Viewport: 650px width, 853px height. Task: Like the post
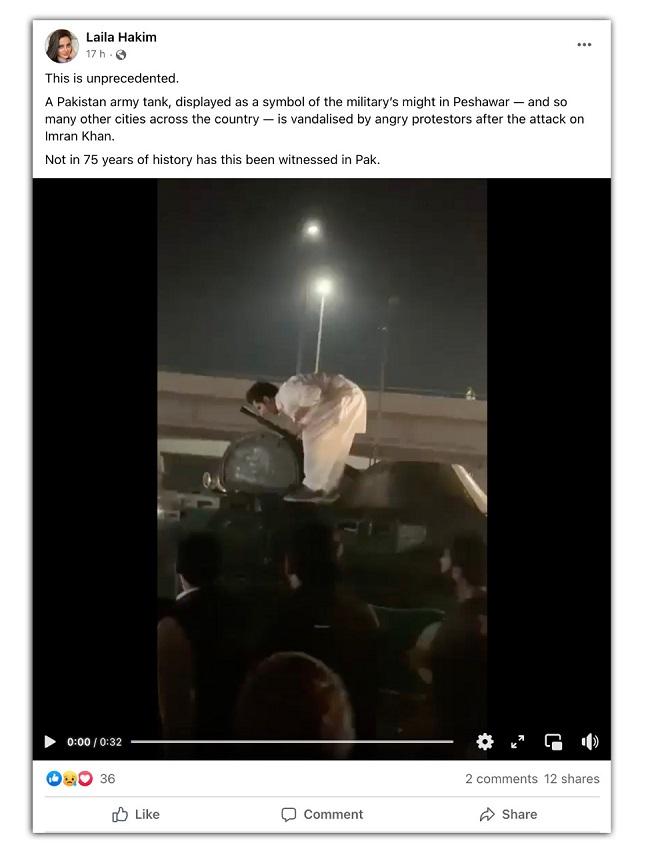(x=135, y=814)
